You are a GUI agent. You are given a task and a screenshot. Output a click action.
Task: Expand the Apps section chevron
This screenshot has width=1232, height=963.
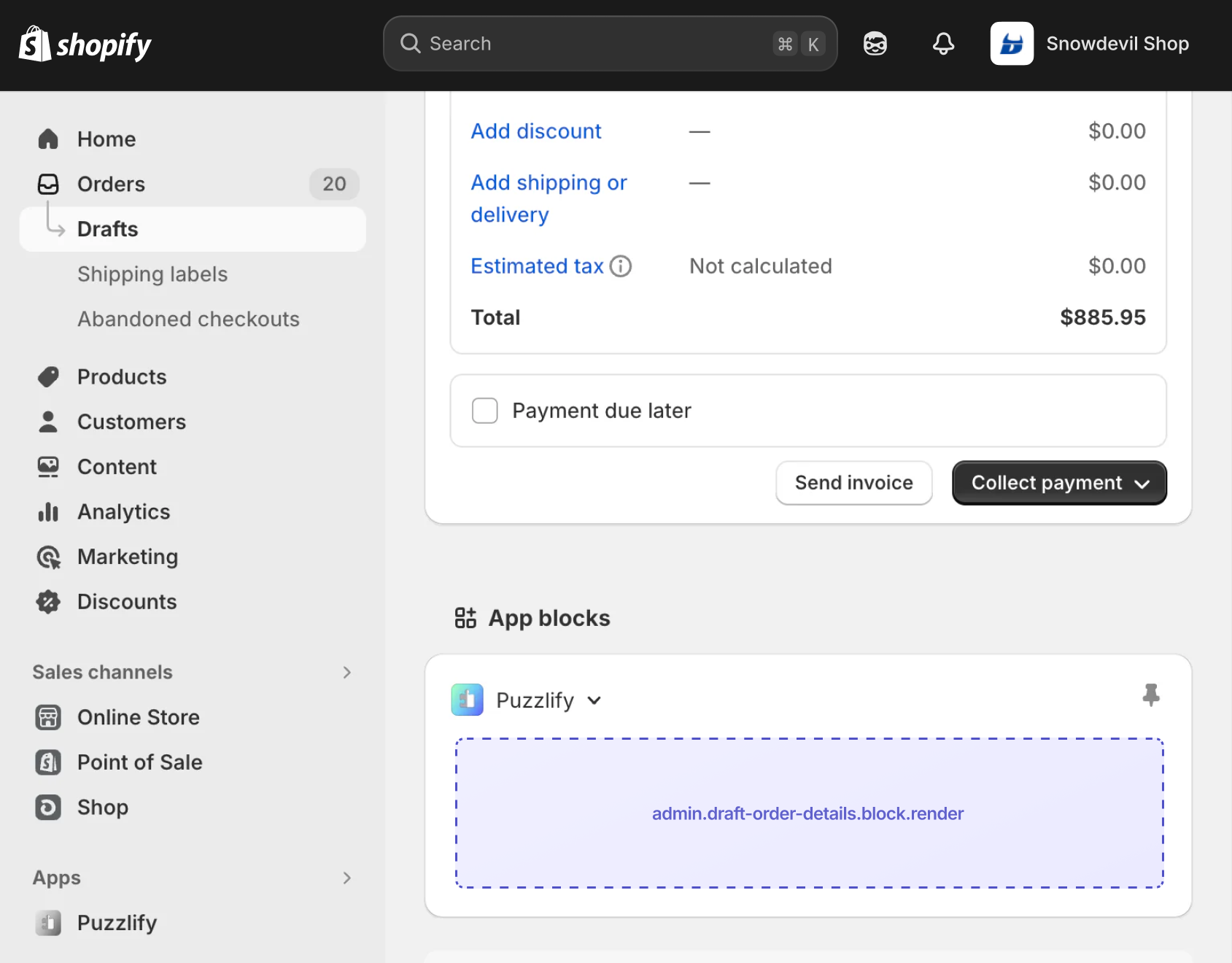[347, 878]
